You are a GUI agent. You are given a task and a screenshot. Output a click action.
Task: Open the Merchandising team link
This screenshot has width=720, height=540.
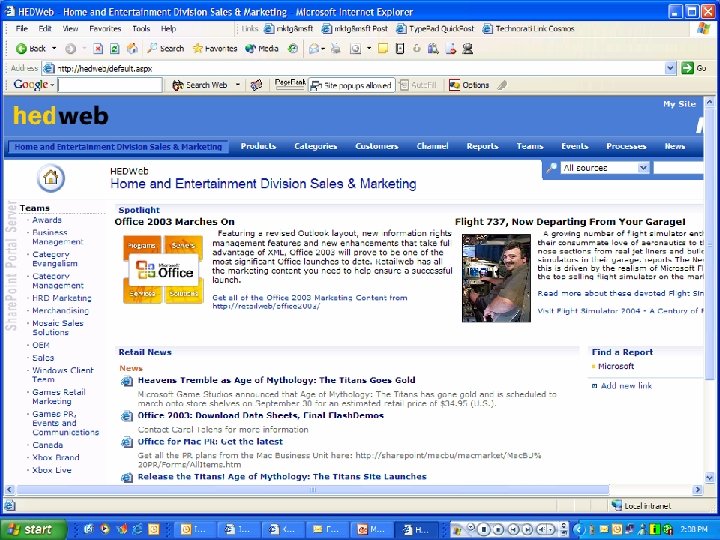pos(60,310)
